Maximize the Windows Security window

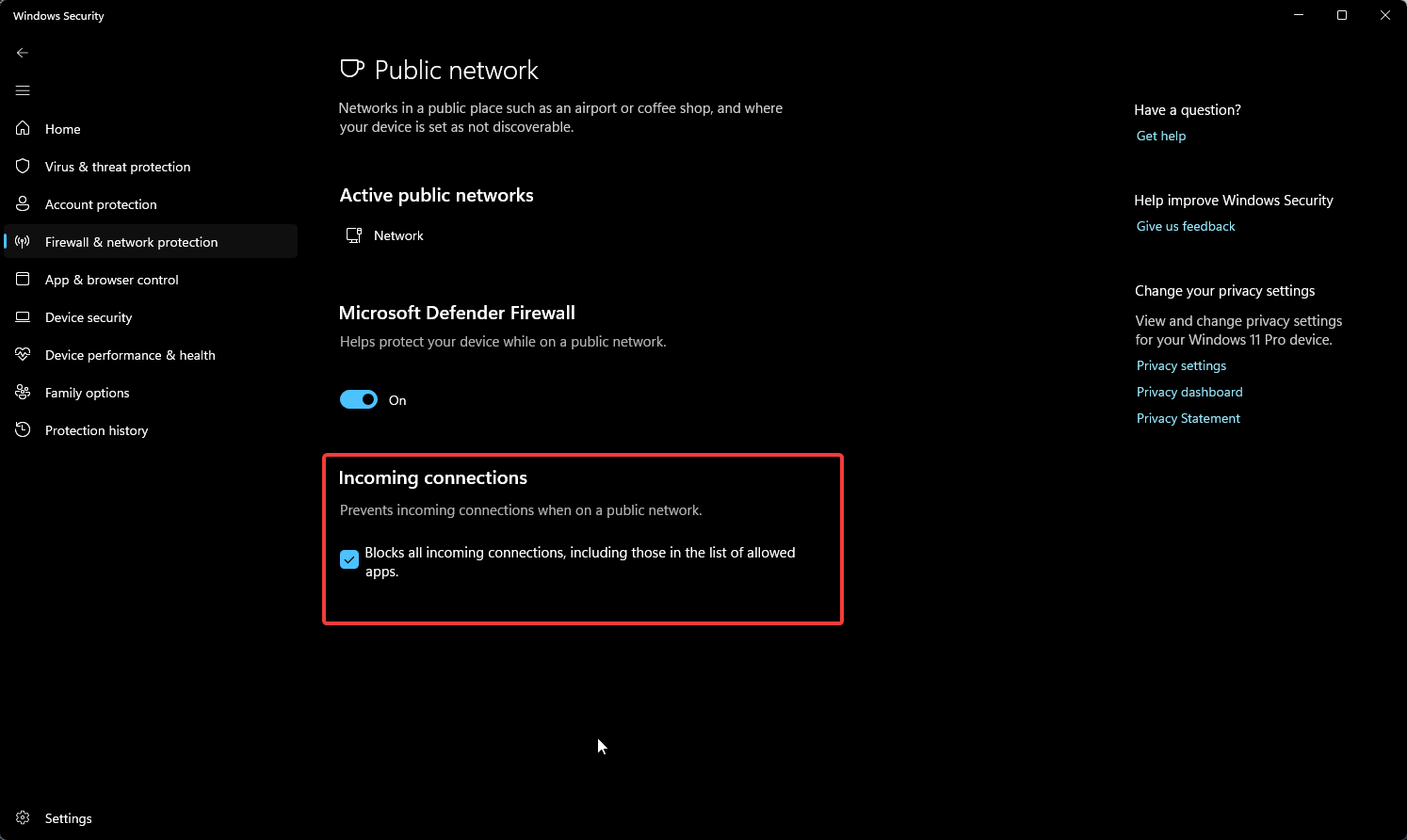point(1342,15)
